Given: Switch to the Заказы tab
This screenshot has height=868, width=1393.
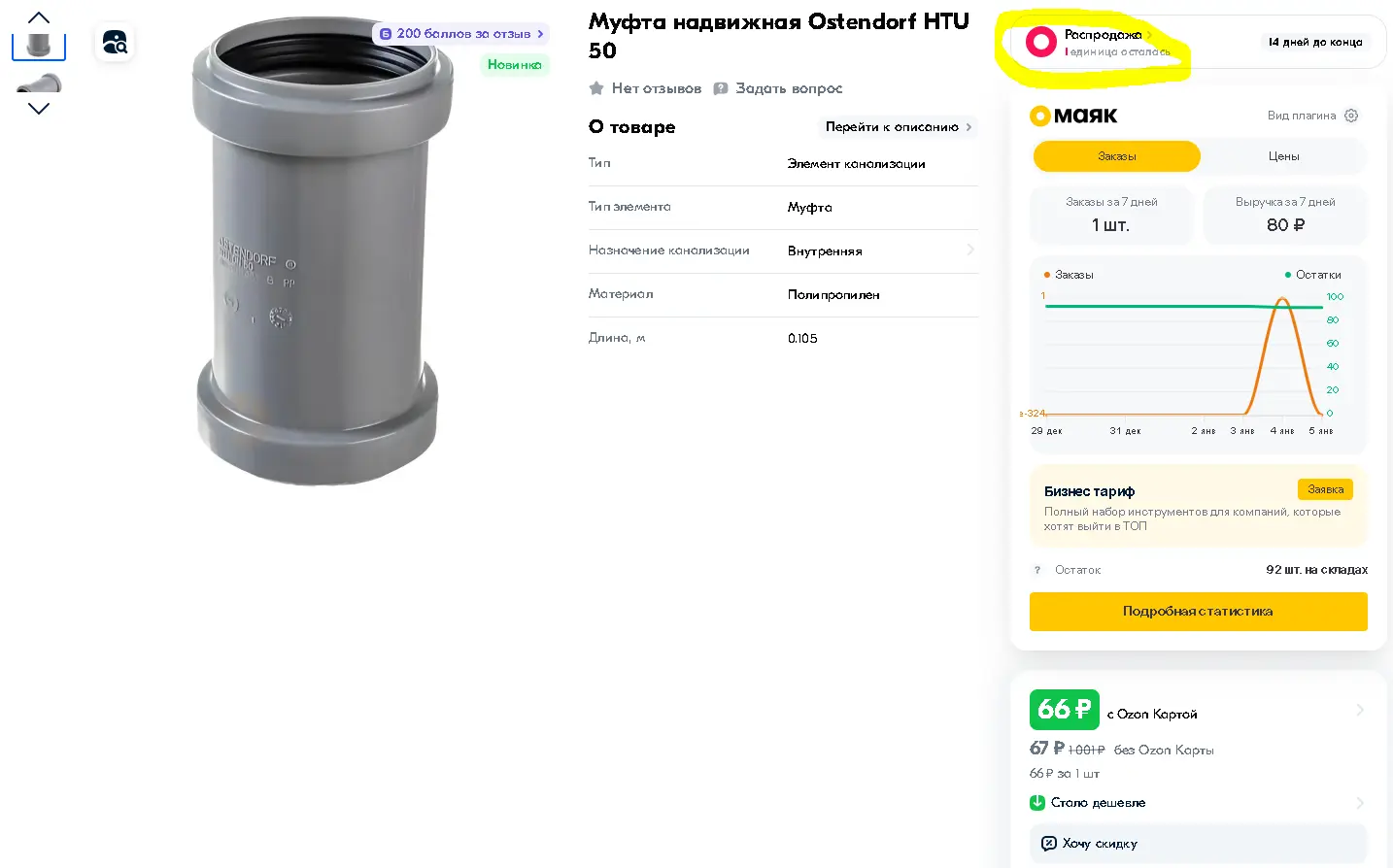Looking at the screenshot, I should coord(1117,156).
